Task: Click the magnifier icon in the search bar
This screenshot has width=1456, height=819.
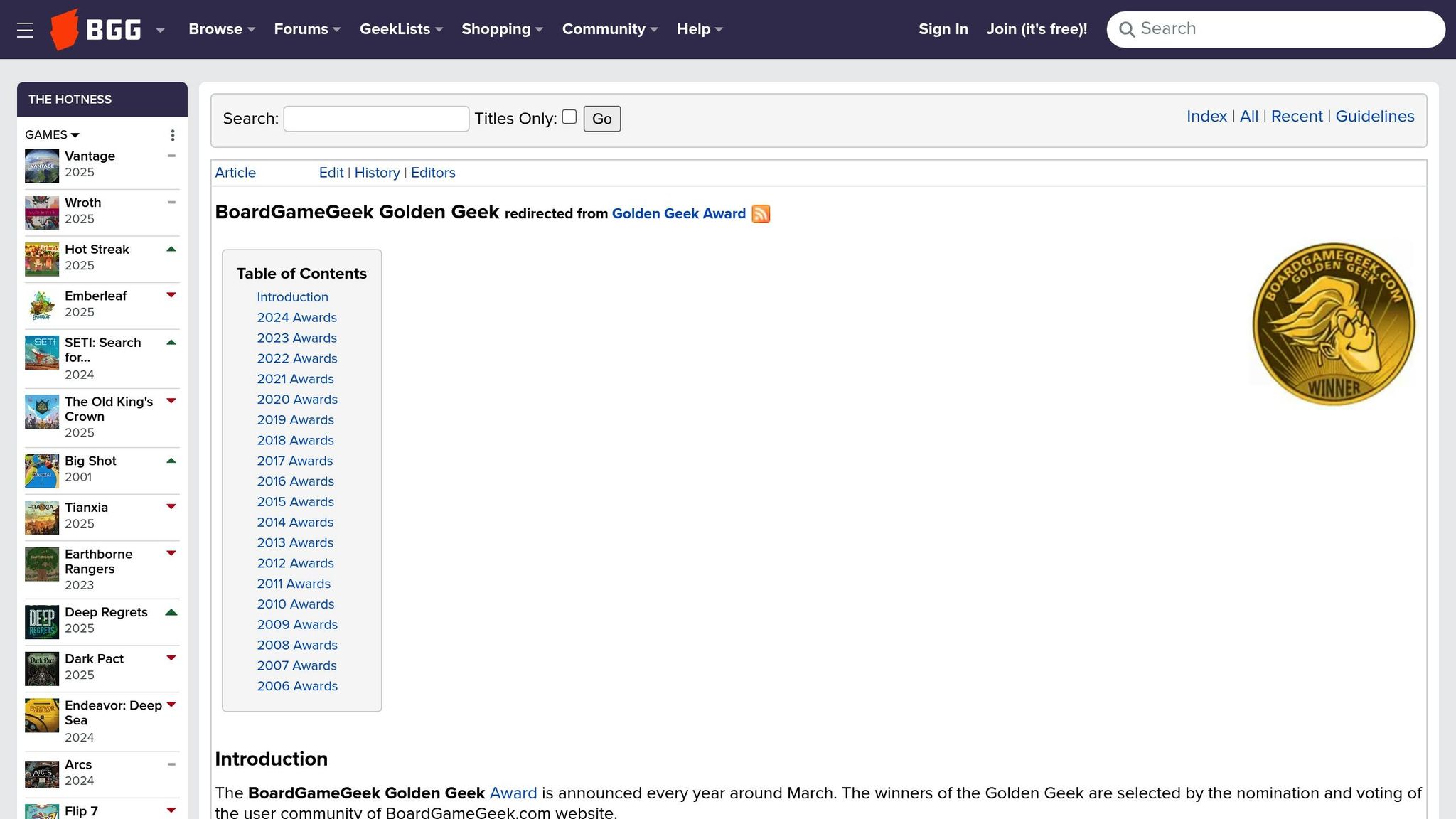Action: (x=1126, y=29)
